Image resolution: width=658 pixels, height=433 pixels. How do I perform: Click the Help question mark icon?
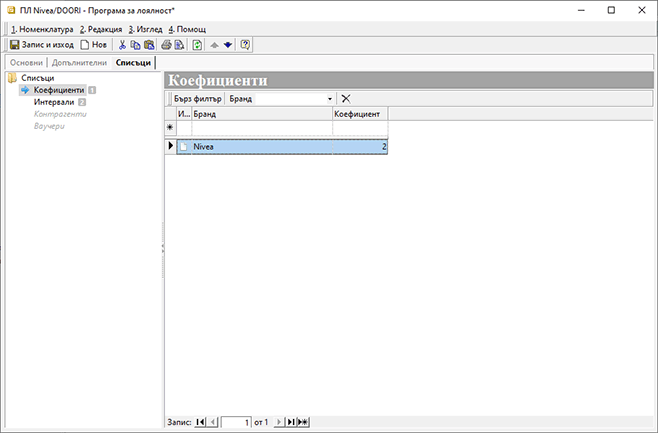(x=245, y=44)
